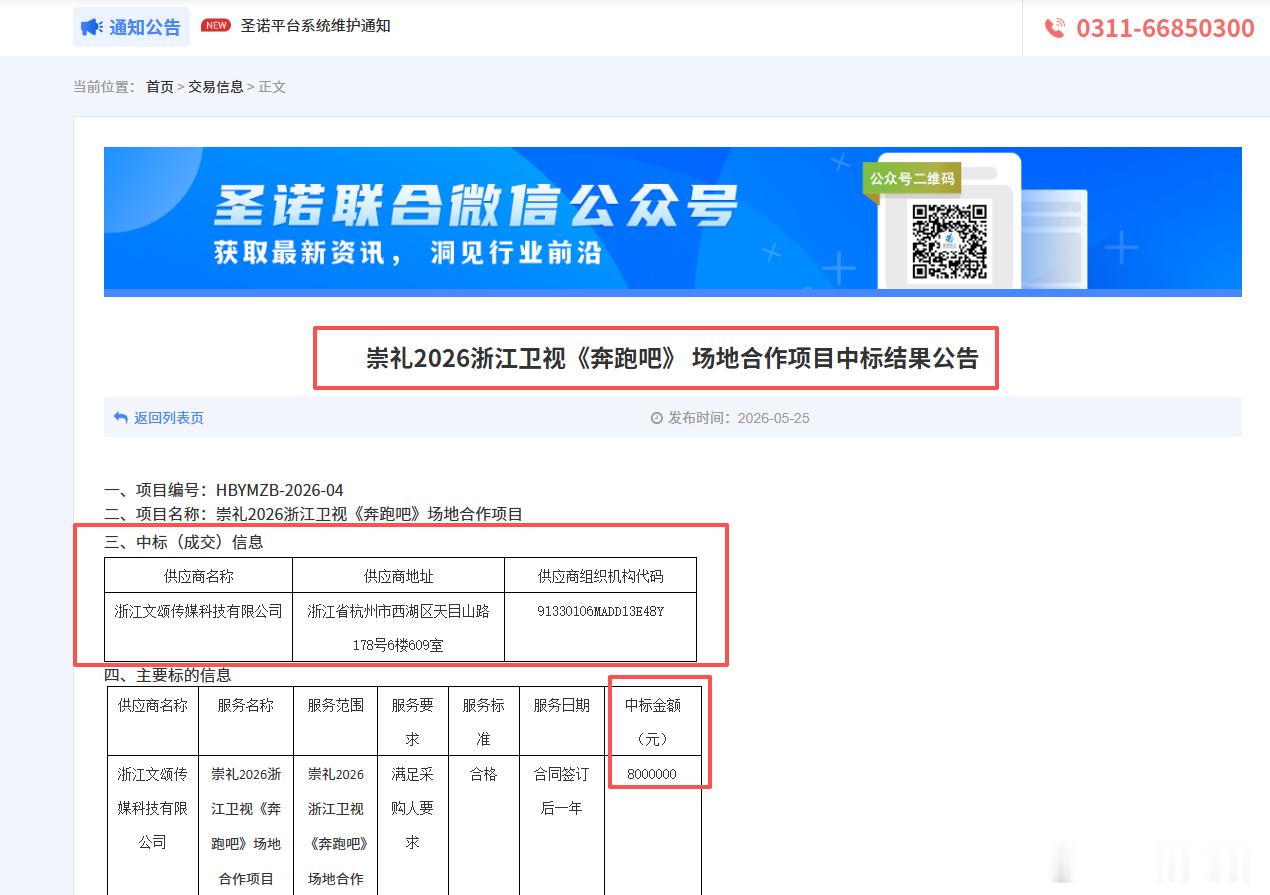Click the 四、主要标的信息 heading
This screenshot has height=895, width=1270.
coord(168,675)
